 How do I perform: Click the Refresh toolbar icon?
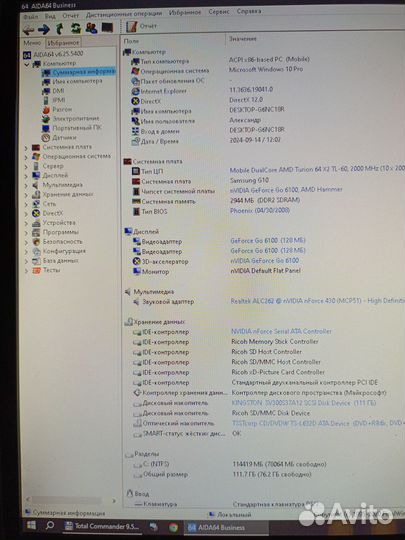tap(75, 28)
